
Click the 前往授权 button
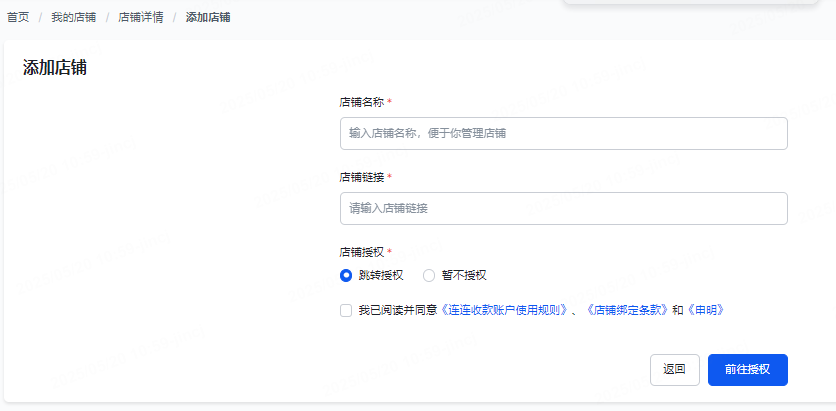click(x=747, y=369)
